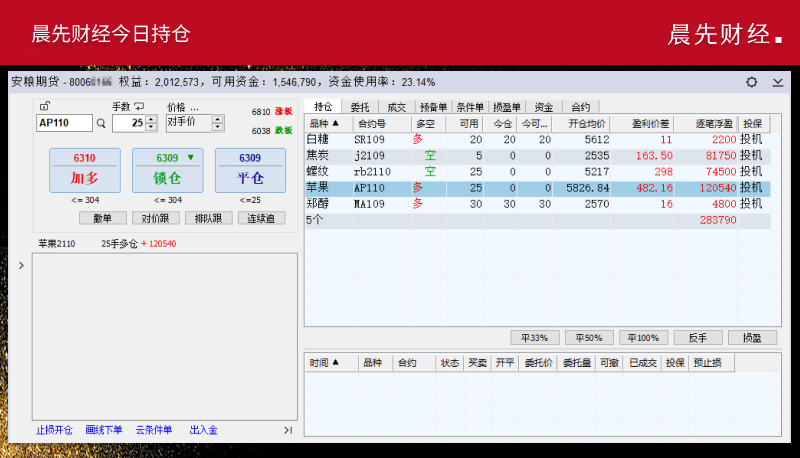Open settings gear in title bar

[752, 82]
